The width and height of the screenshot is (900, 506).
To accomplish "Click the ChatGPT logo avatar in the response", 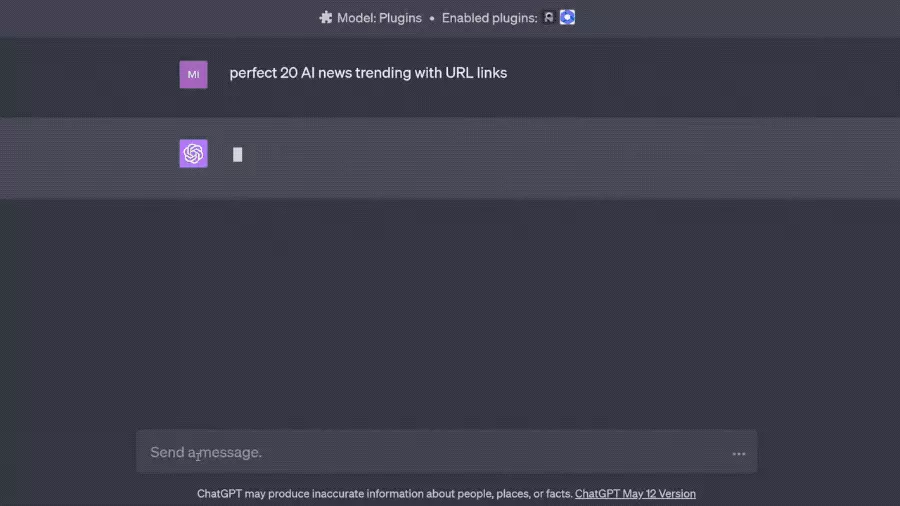I will [193, 153].
